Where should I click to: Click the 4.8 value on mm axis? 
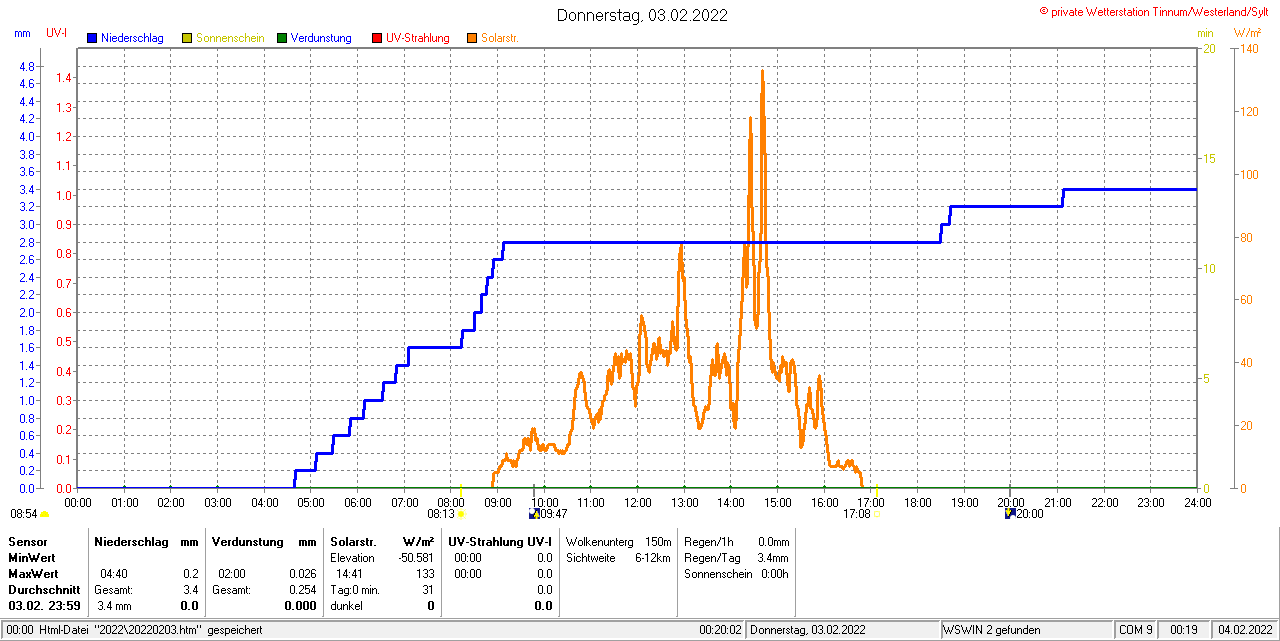[27, 66]
